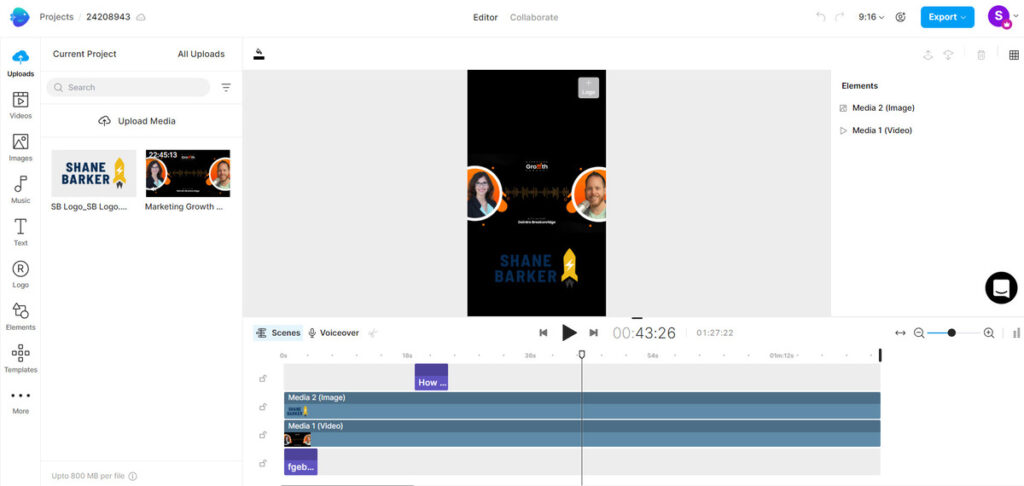Select Media 2 (Image) in Elements list
Viewport: 1024px width, 486px height.
[876, 108]
